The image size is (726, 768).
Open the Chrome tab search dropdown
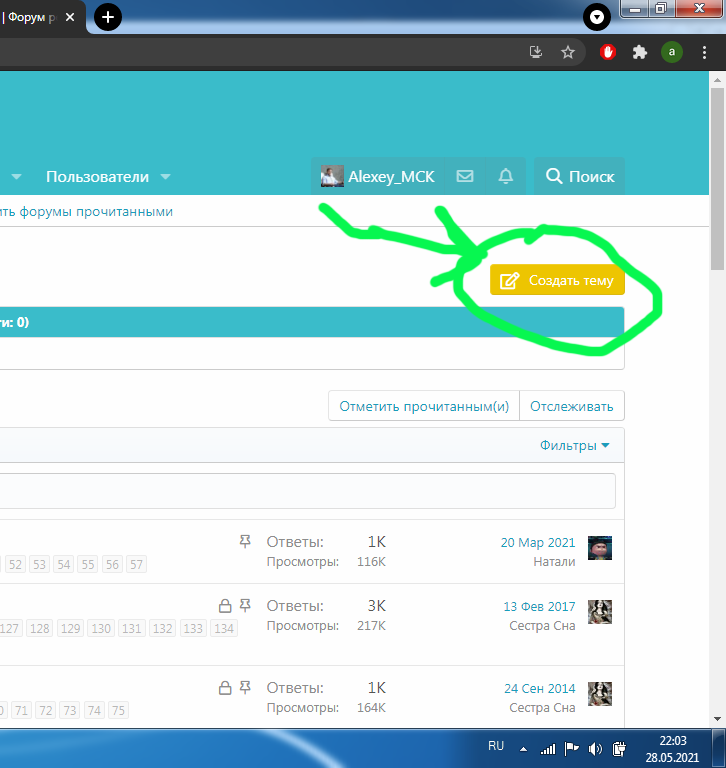tap(596, 16)
